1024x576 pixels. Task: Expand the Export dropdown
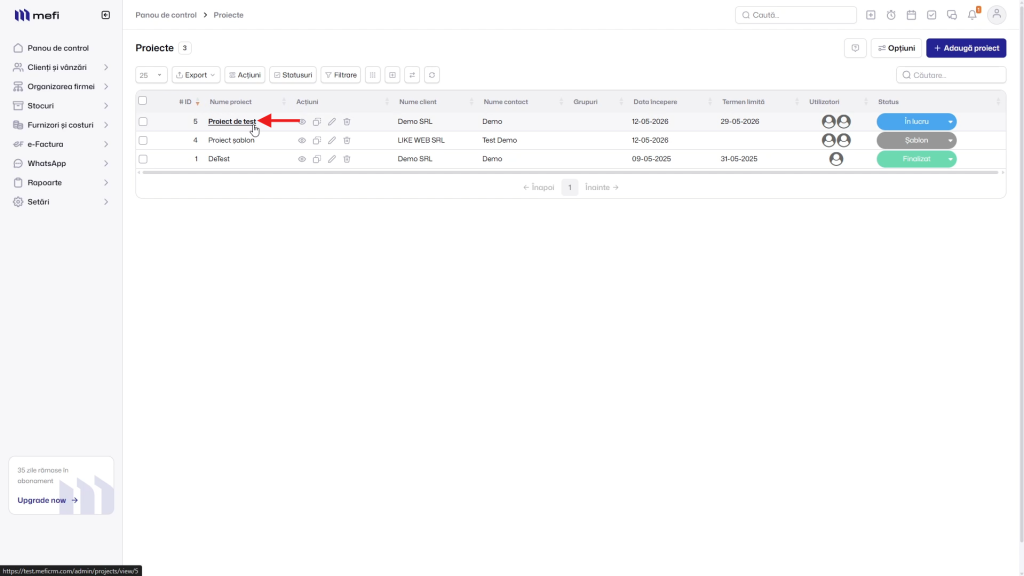196,75
